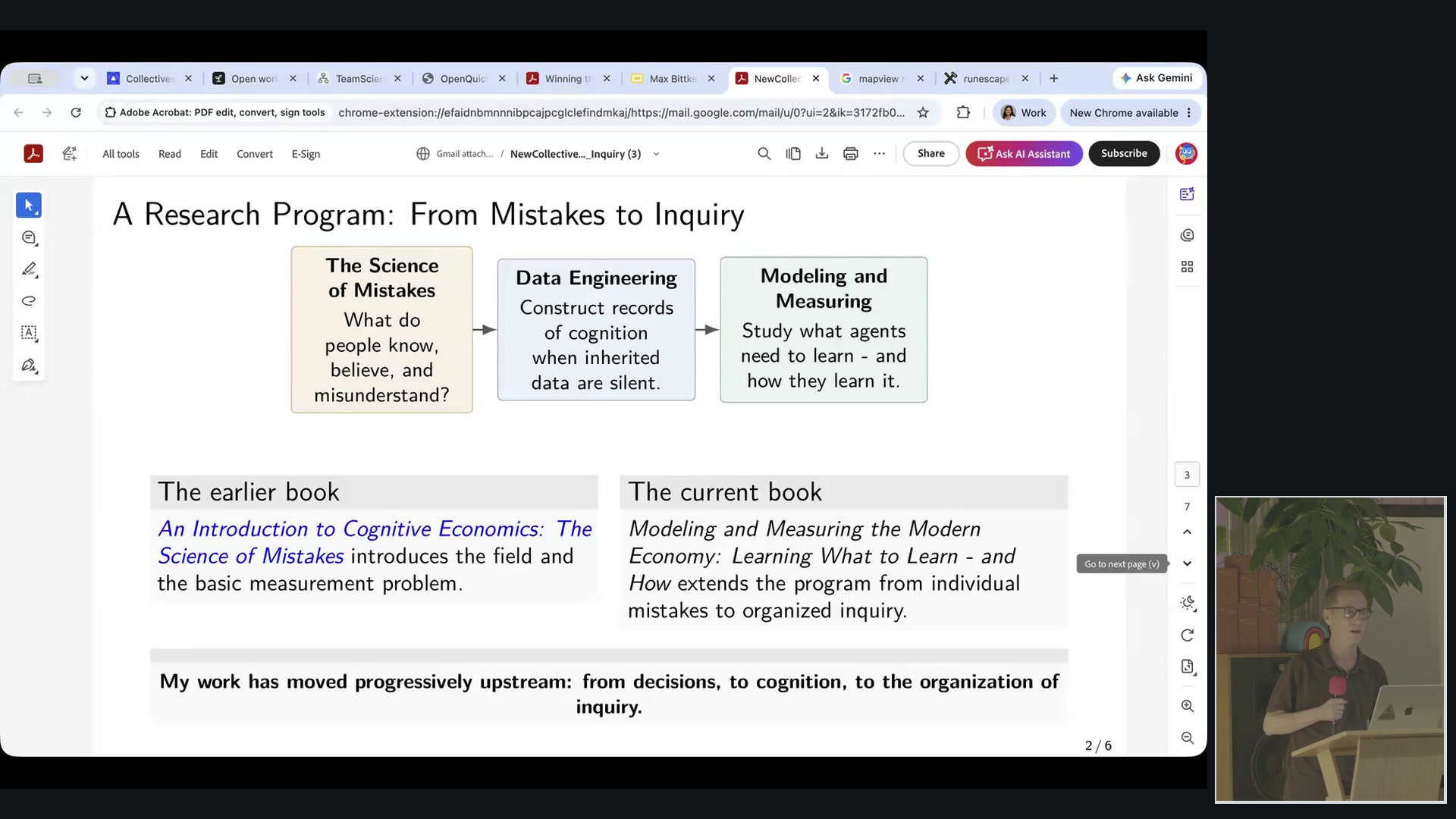
Task: Follow the Introduction to Cognitive Economics link
Action: coord(375,542)
